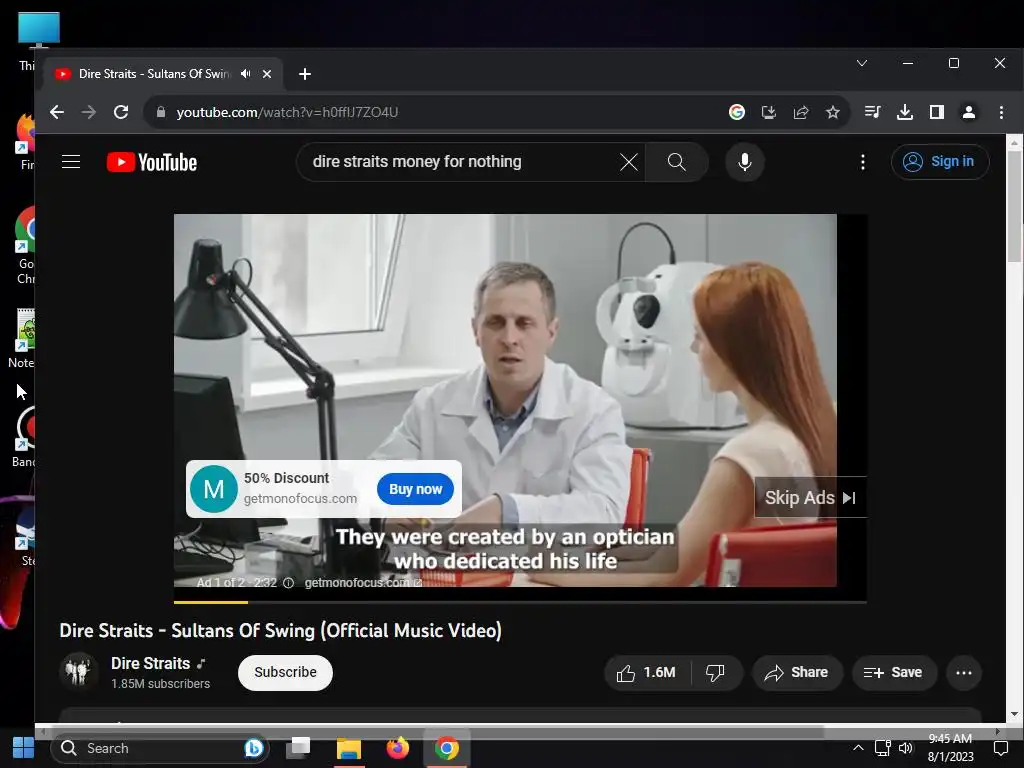Open YouTube hamburger guide menu
This screenshot has width=1024, height=768.
[x=71, y=161]
